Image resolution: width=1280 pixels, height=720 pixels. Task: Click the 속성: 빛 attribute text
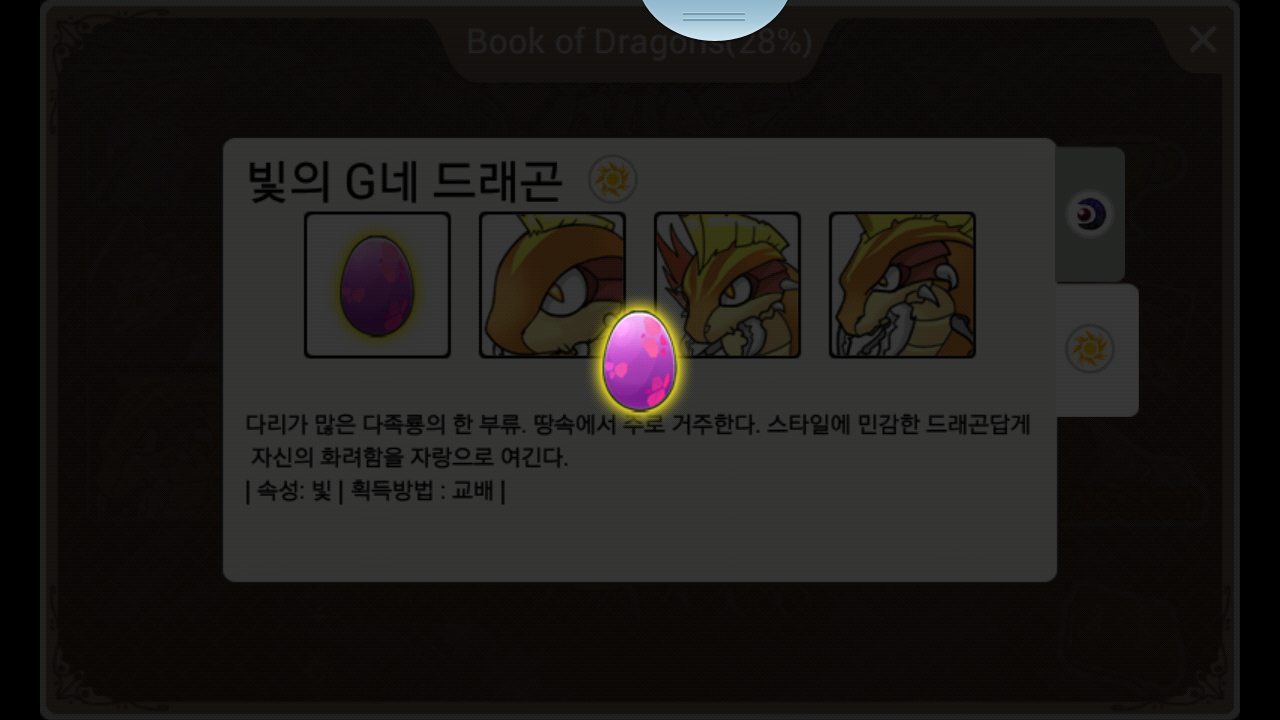[x=290, y=492]
